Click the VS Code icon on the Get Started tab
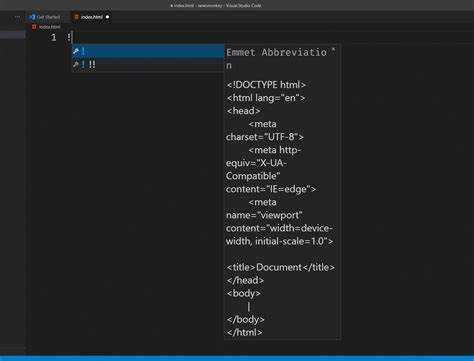 (x=32, y=17)
